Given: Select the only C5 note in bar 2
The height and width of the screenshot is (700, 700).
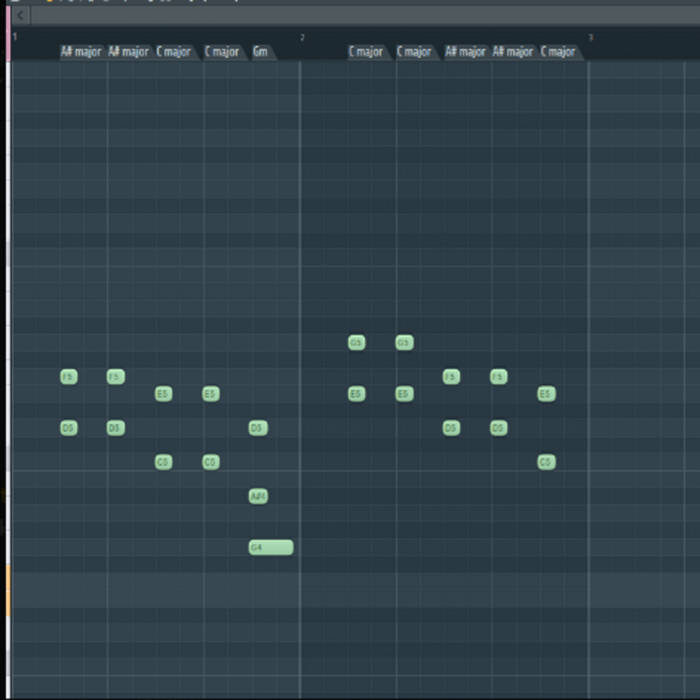Looking at the screenshot, I should click(x=546, y=462).
